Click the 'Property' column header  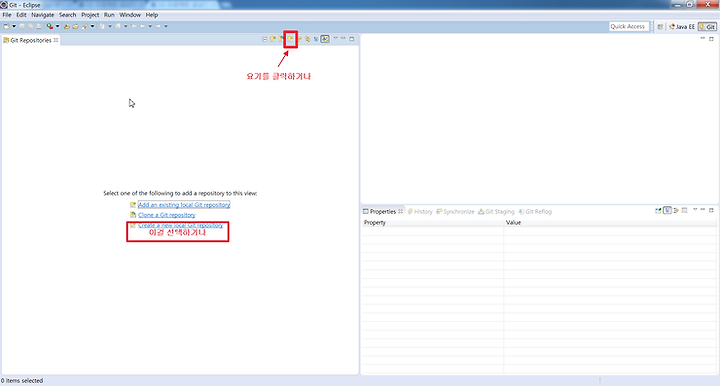[433, 223]
